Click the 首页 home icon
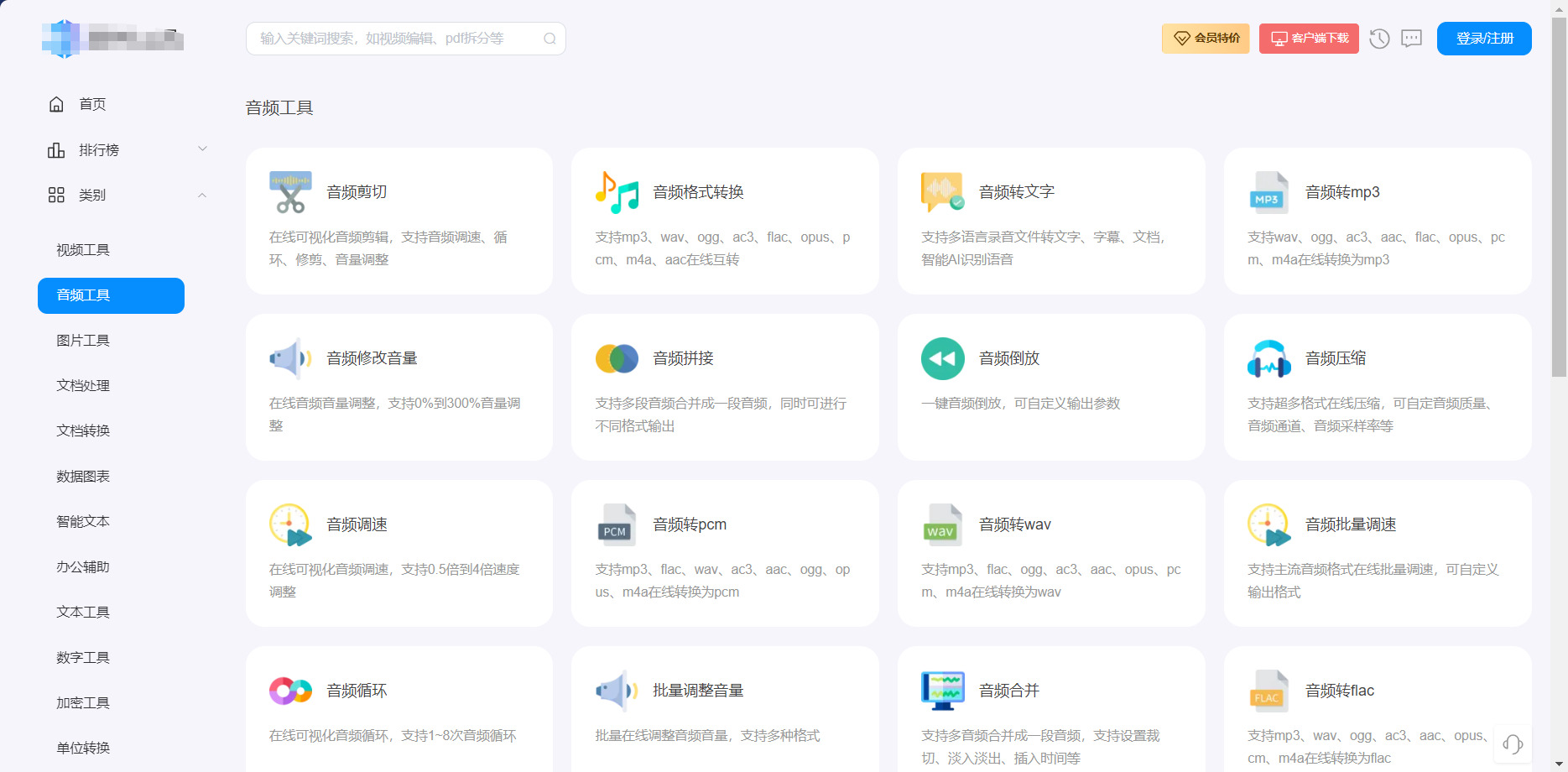 56,104
